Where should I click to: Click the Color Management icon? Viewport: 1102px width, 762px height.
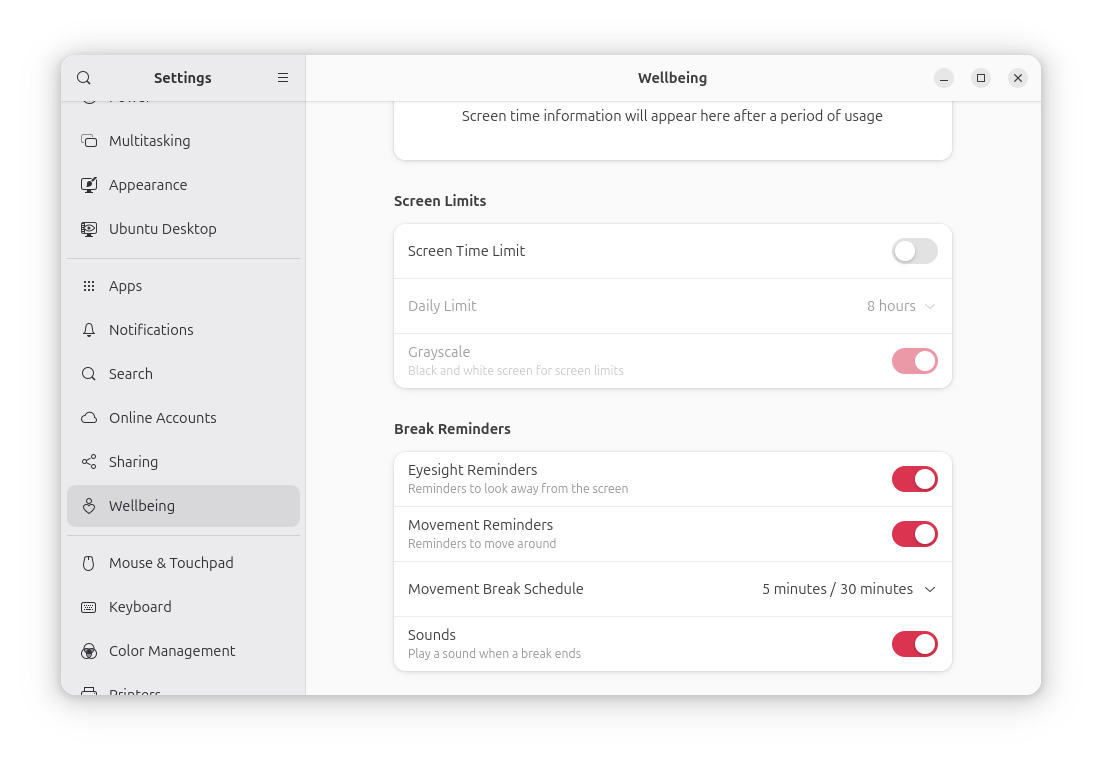click(x=89, y=651)
